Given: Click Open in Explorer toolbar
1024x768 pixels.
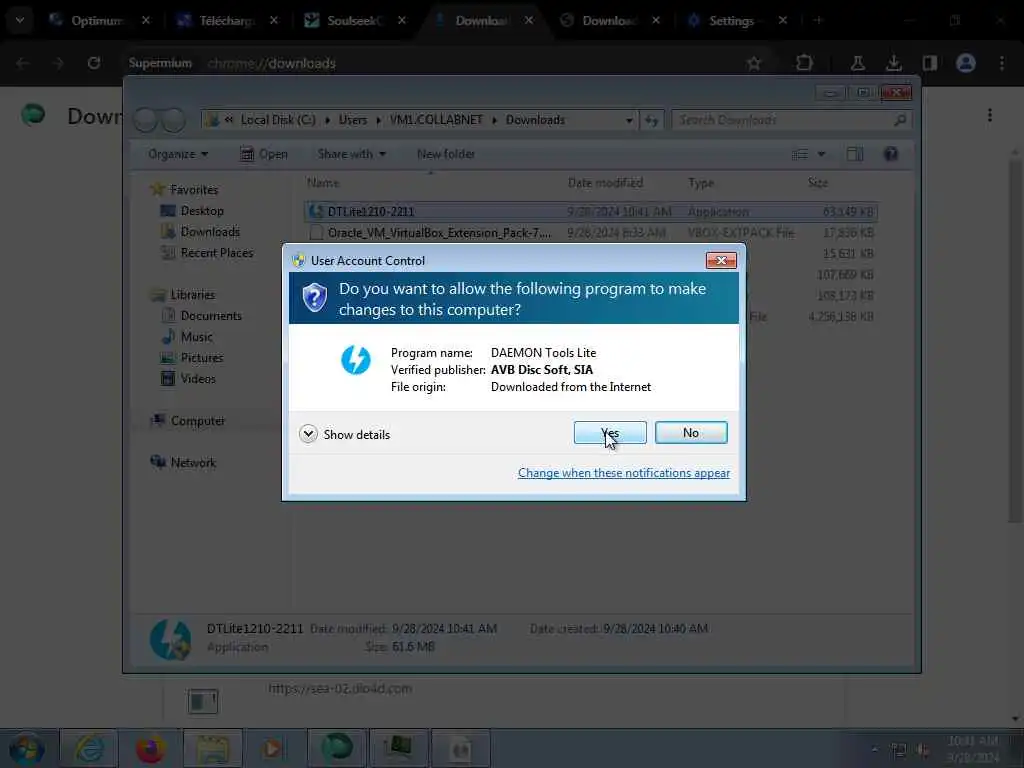Looking at the screenshot, I should 264,154.
